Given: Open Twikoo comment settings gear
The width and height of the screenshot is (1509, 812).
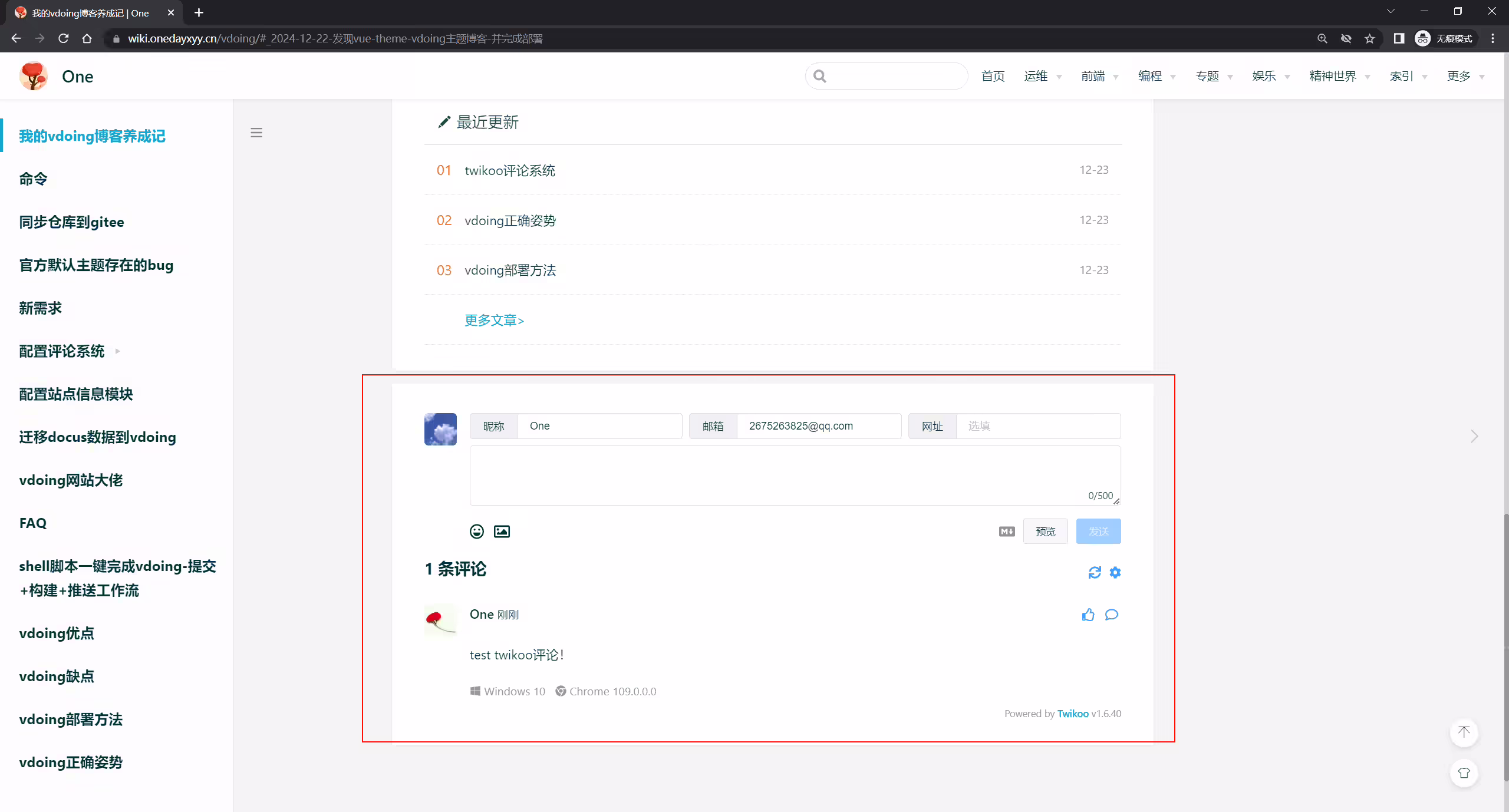Looking at the screenshot, I should pos(1115,572).
